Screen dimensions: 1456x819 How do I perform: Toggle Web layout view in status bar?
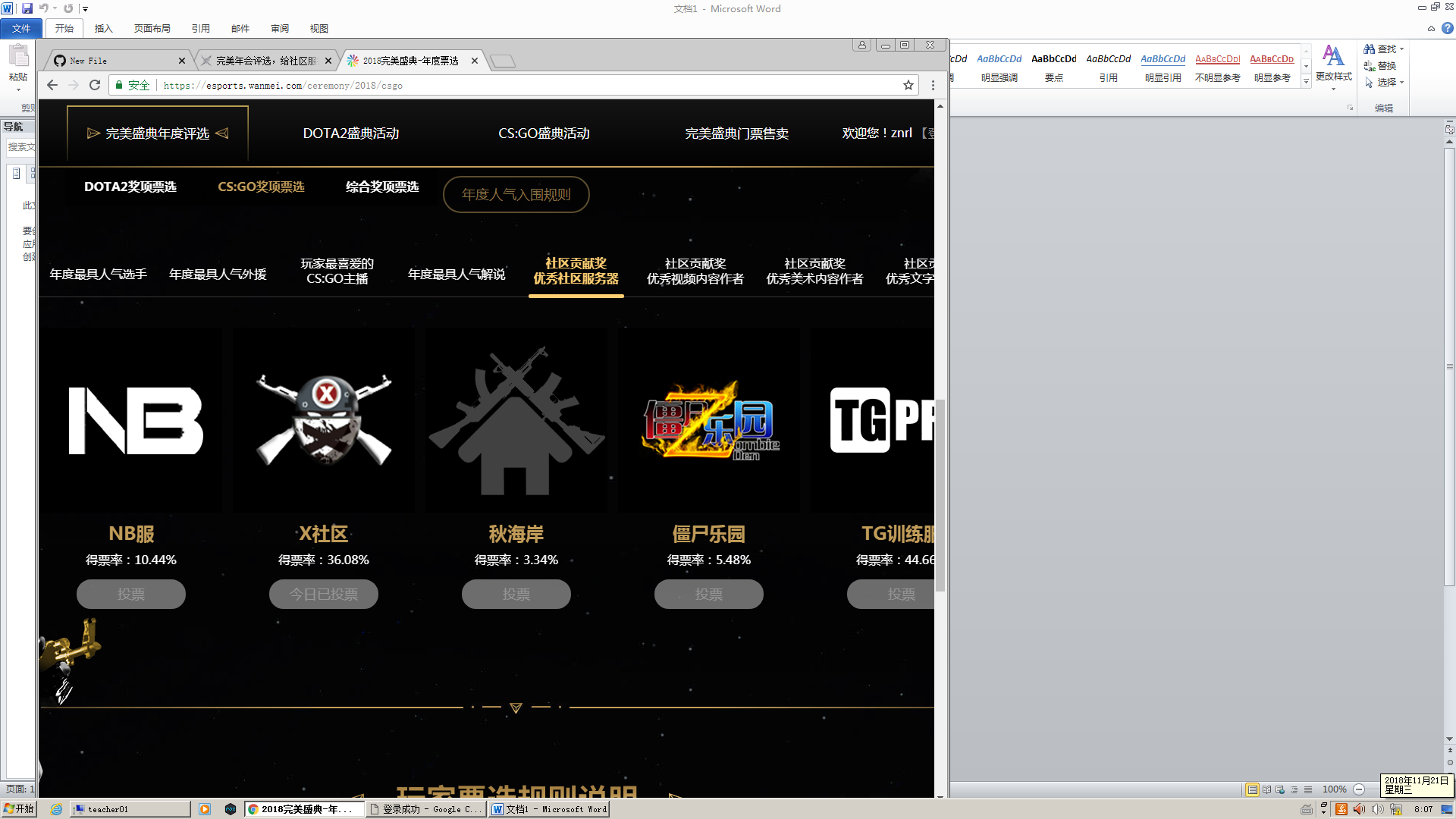[x=1280, y=789]
